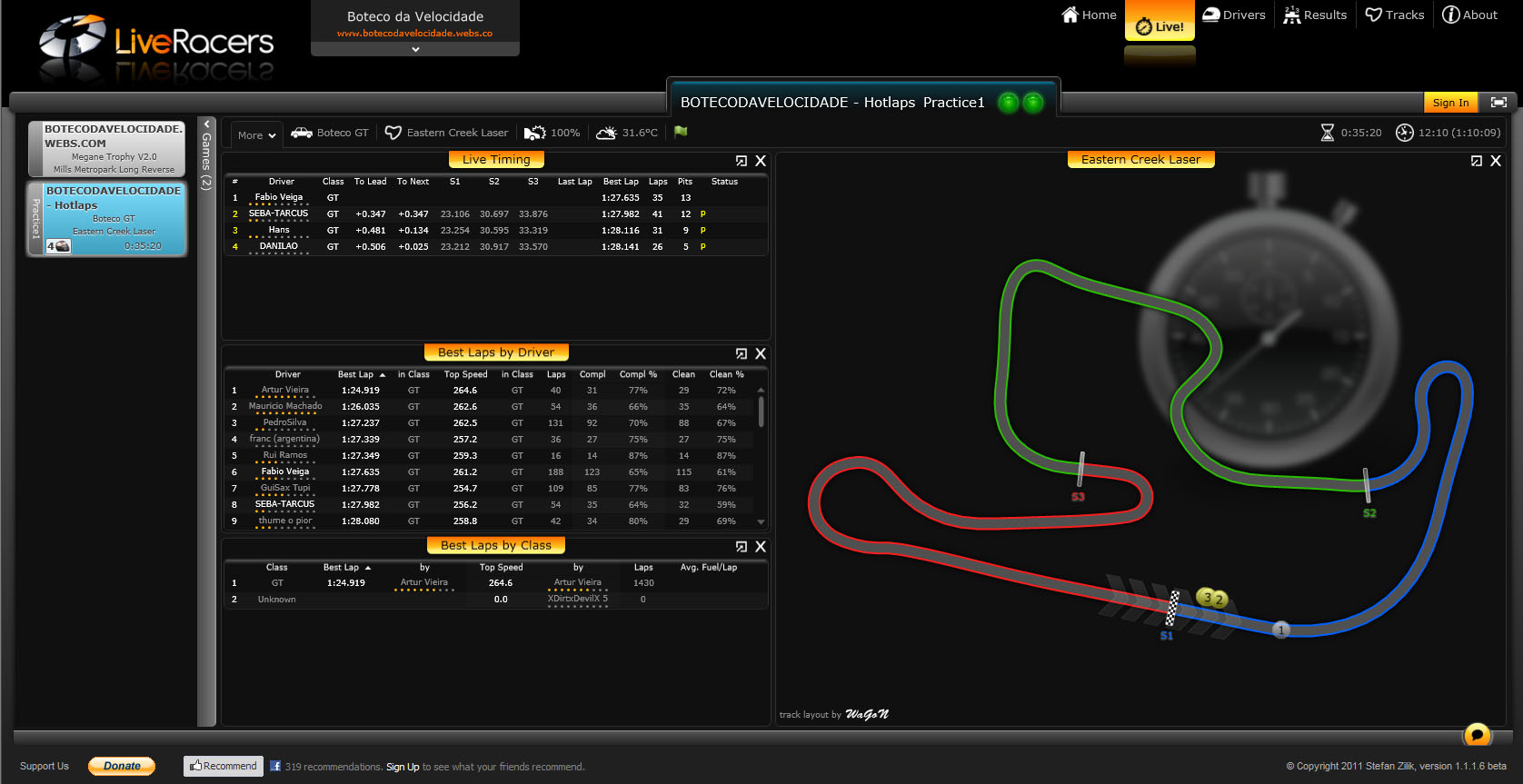Close the Eastern Creek Laser map panel
1523x784 pixels.
click(1496, 161)
